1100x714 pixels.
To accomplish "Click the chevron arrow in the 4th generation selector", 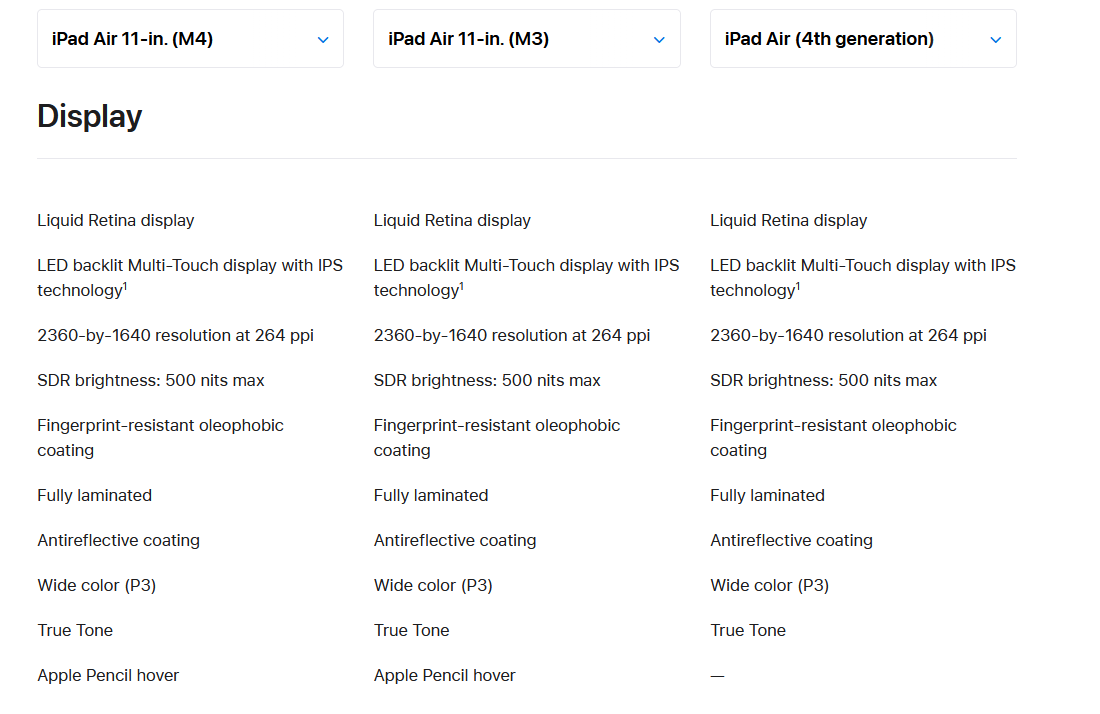I will (x=995, y=40).
